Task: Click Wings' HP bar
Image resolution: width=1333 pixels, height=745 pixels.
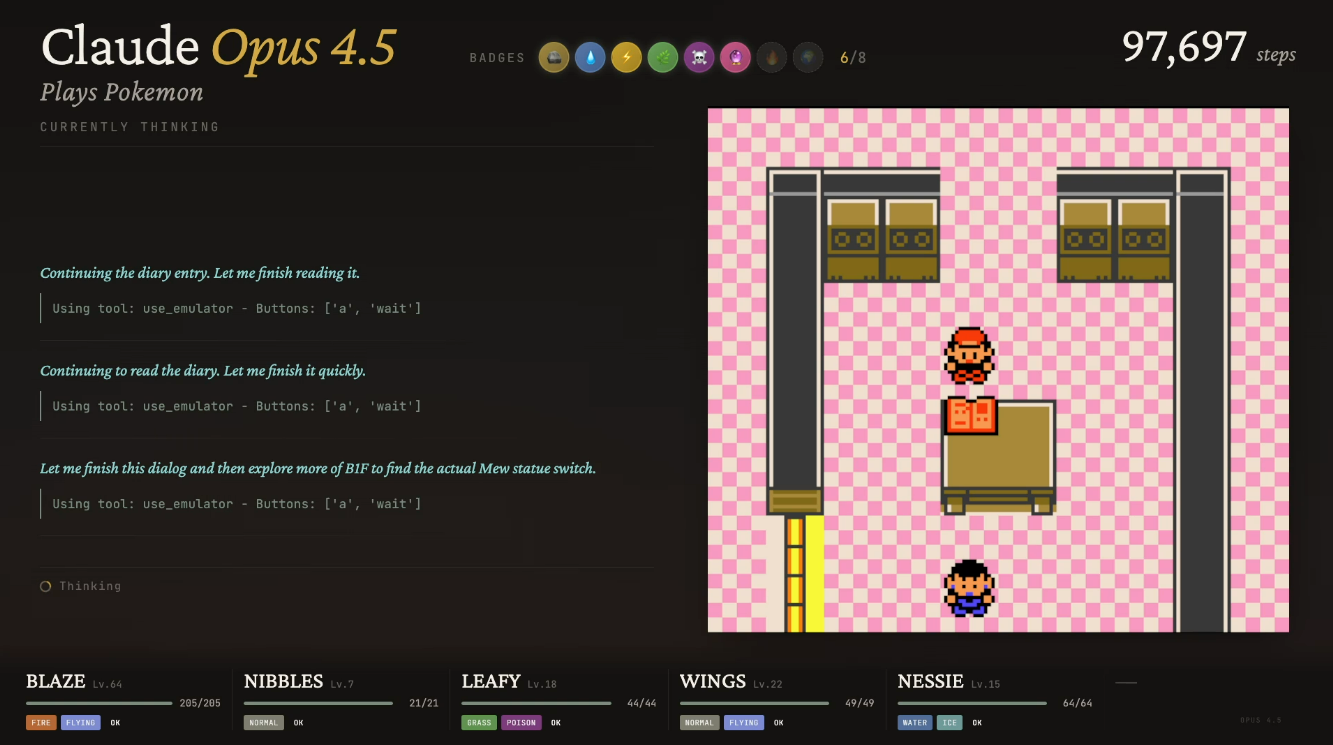Action: [754, 703]
